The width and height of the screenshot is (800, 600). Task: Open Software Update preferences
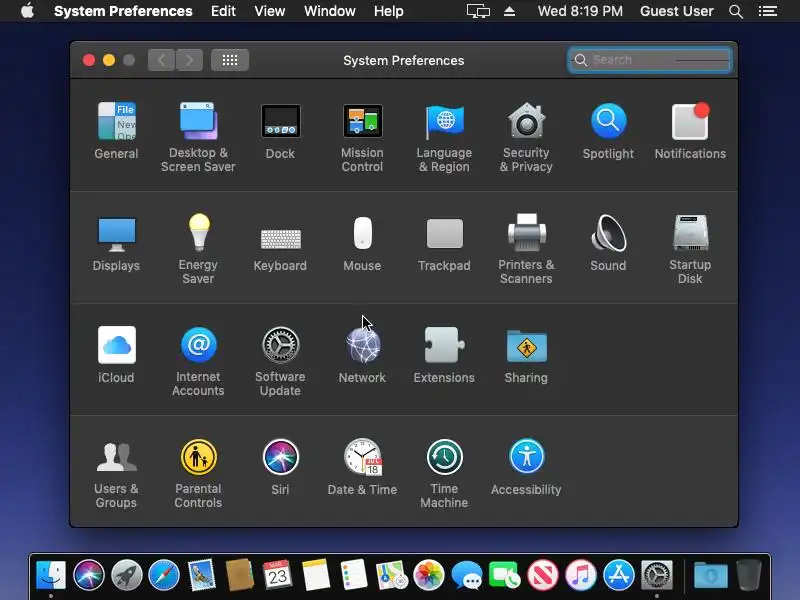pos(280,361)
